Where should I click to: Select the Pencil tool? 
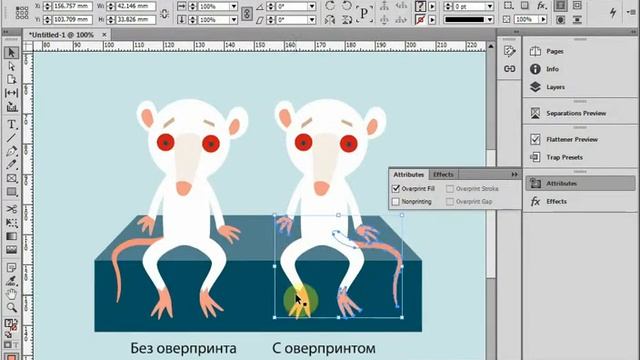[x=11, y=164]
